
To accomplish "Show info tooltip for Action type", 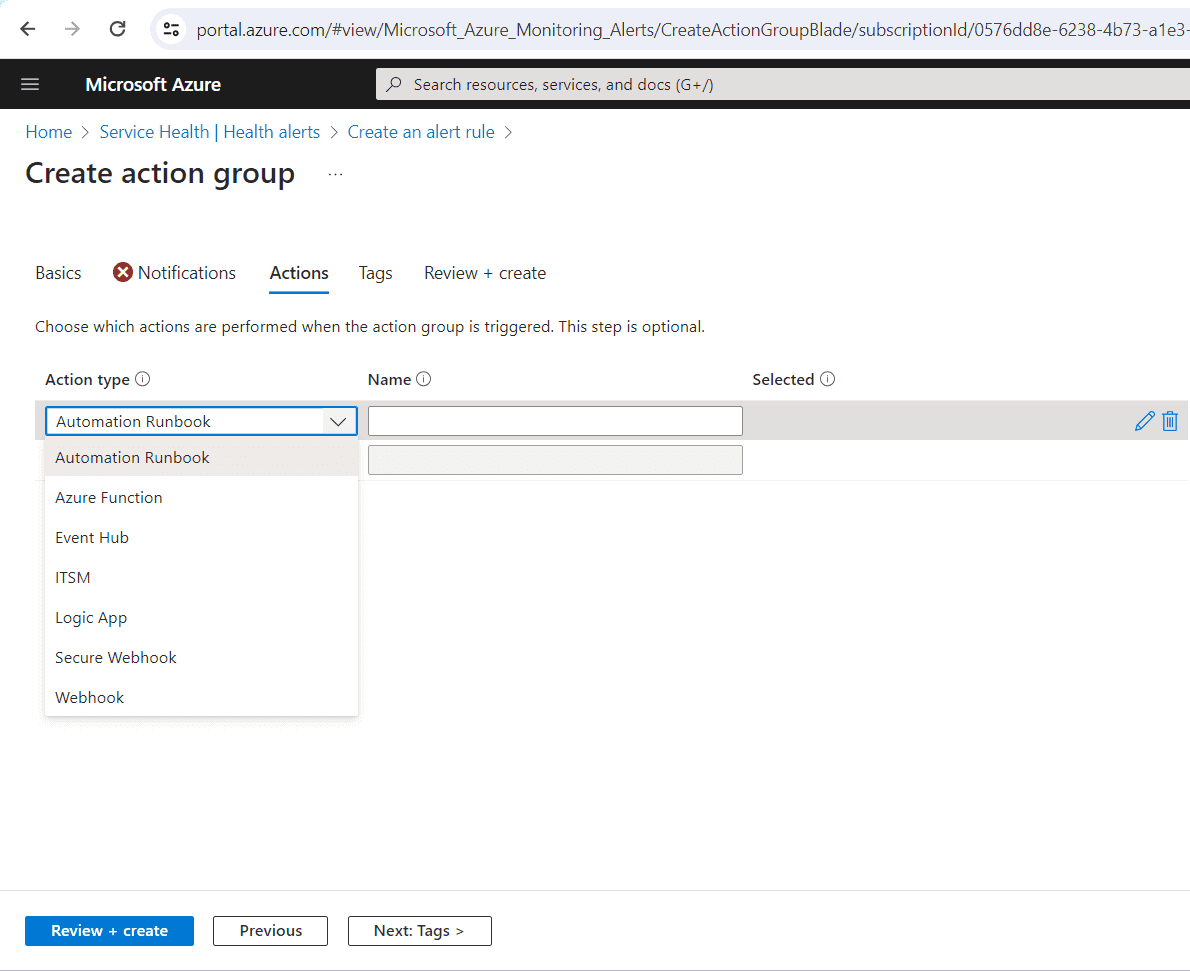I will (x=143, y=379).
